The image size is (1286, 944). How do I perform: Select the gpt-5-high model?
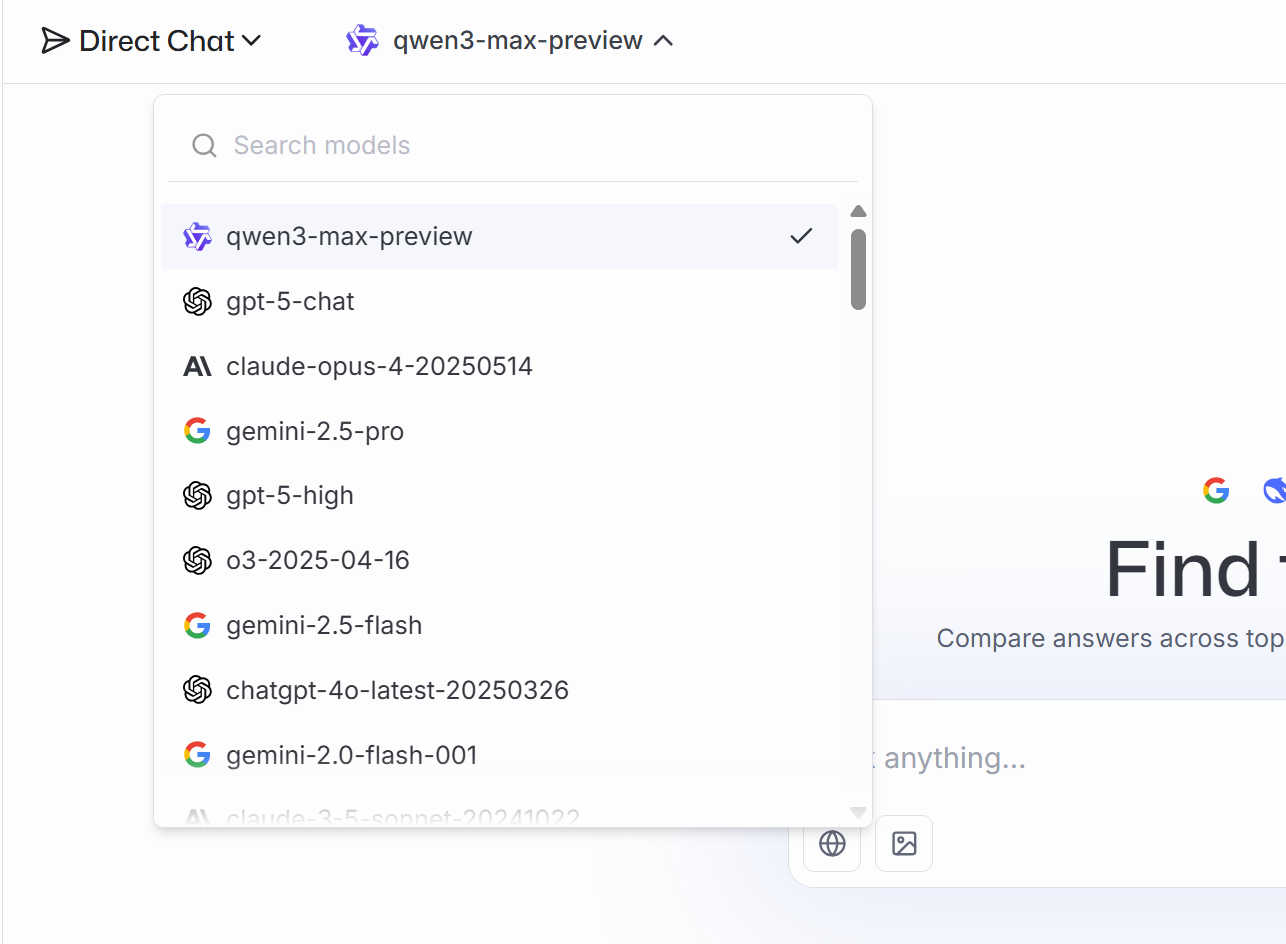pyautogui.click(x=499, y=495)
